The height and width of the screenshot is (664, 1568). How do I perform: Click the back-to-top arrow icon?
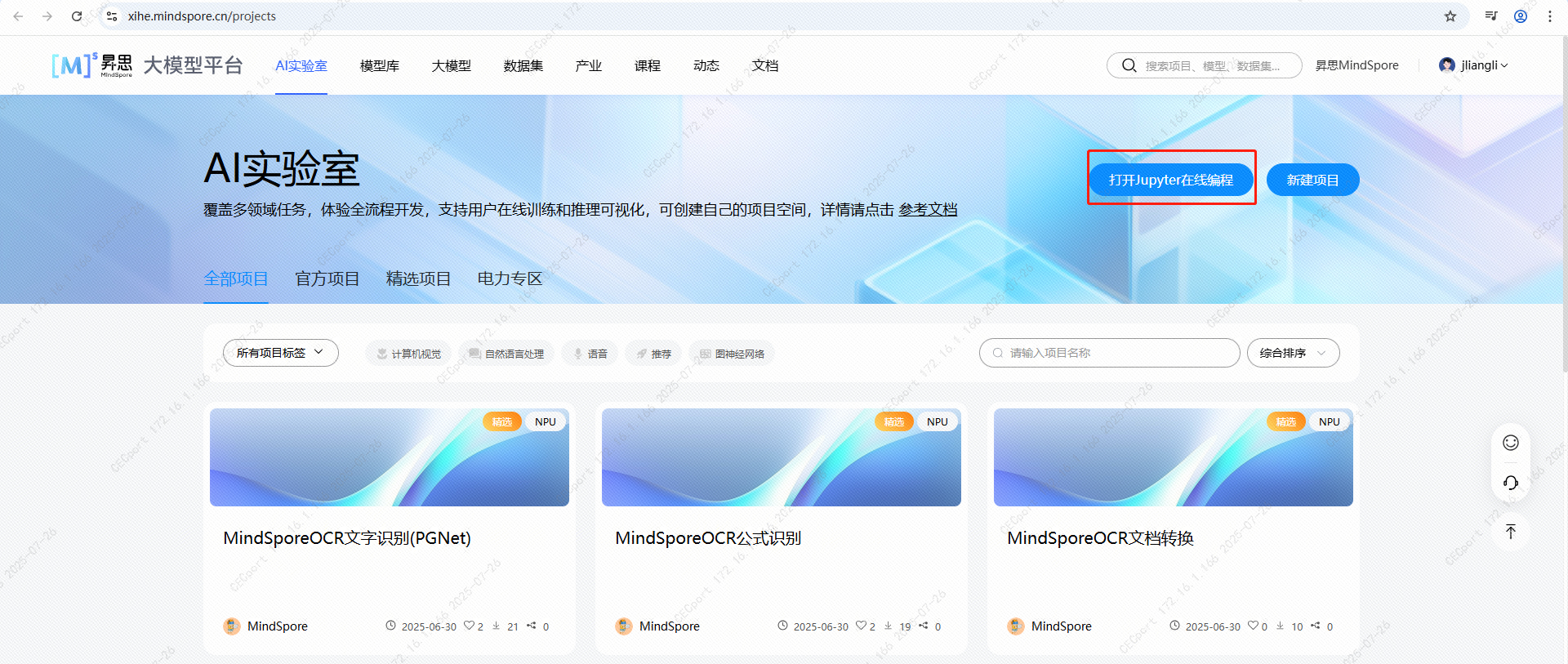[1511, 532]
